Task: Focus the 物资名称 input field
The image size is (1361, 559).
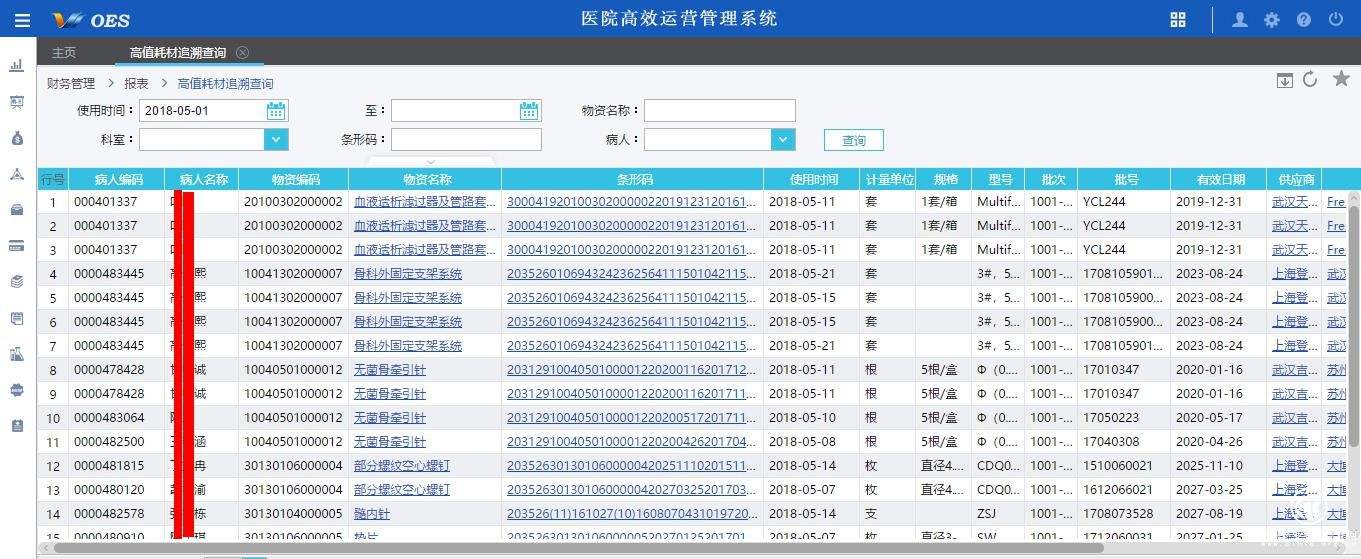Action: [720, 111]
